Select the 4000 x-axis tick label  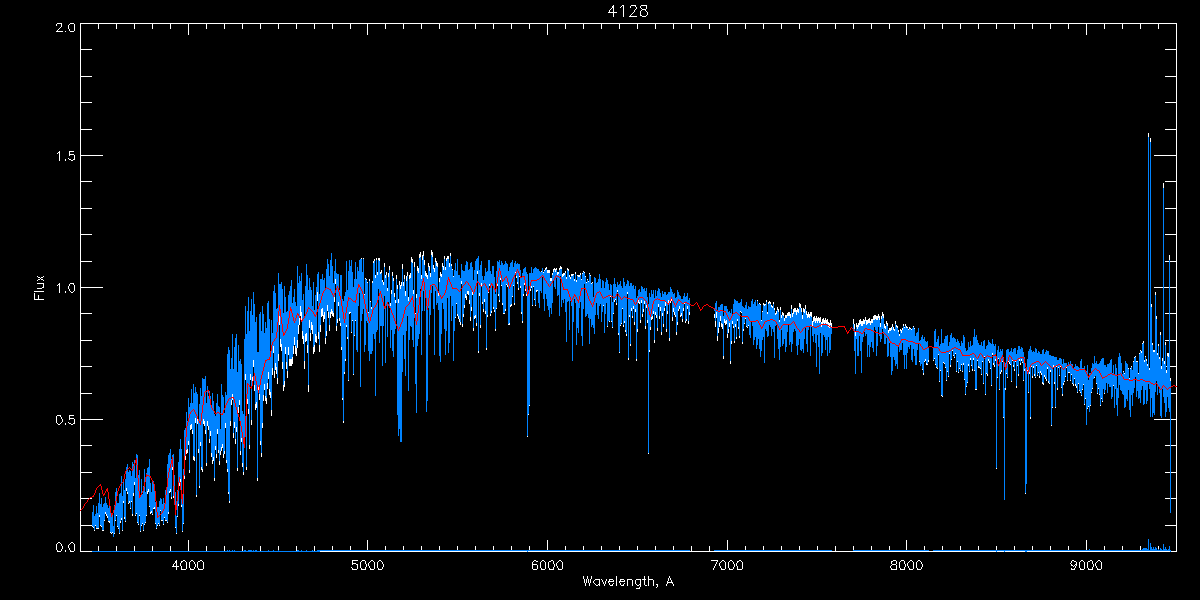click(188, 564)
